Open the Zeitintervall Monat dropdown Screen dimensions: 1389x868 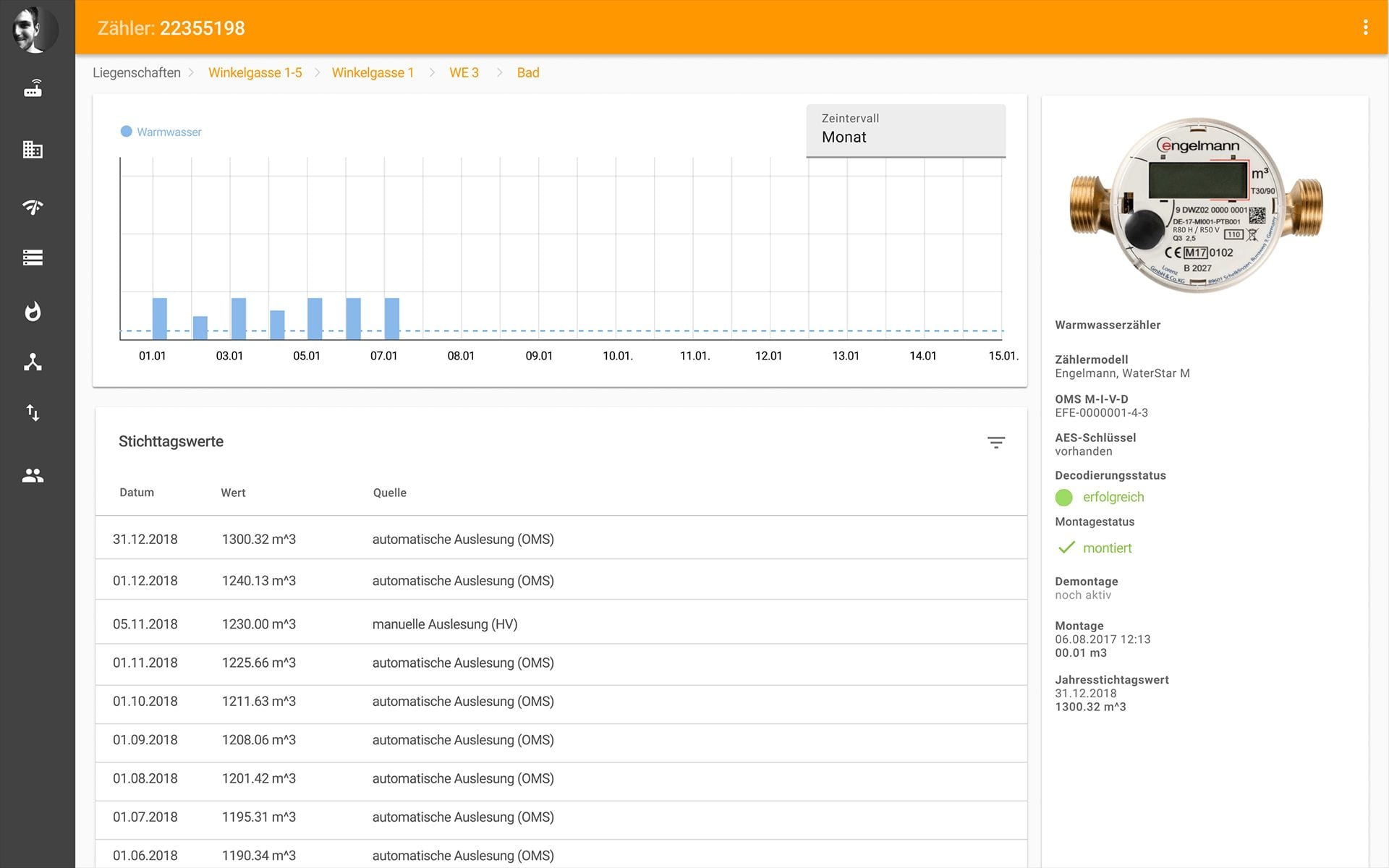tap(905, 130)
